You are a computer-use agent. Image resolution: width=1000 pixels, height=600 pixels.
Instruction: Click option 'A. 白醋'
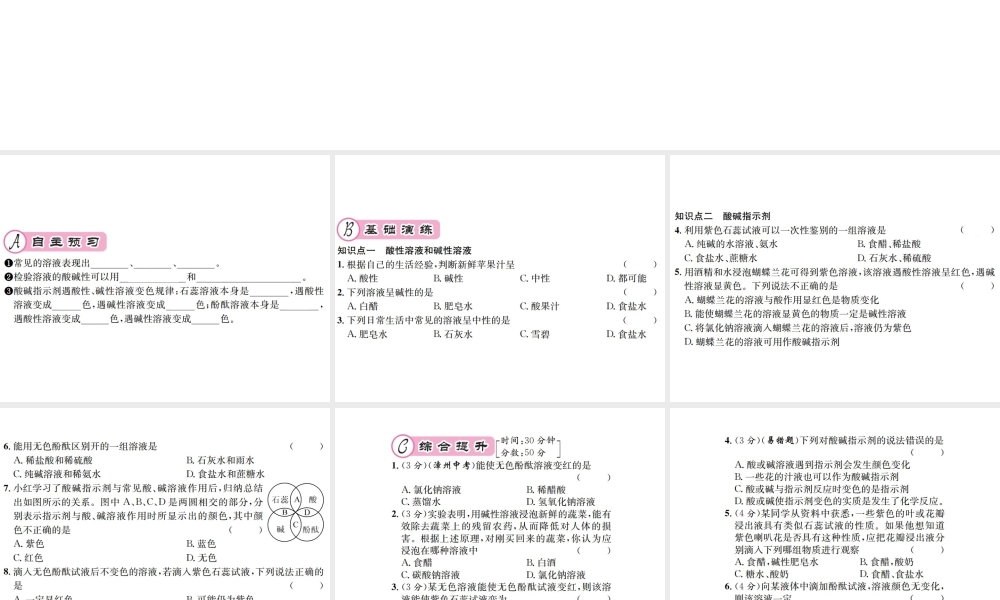(x=362, y=306)
